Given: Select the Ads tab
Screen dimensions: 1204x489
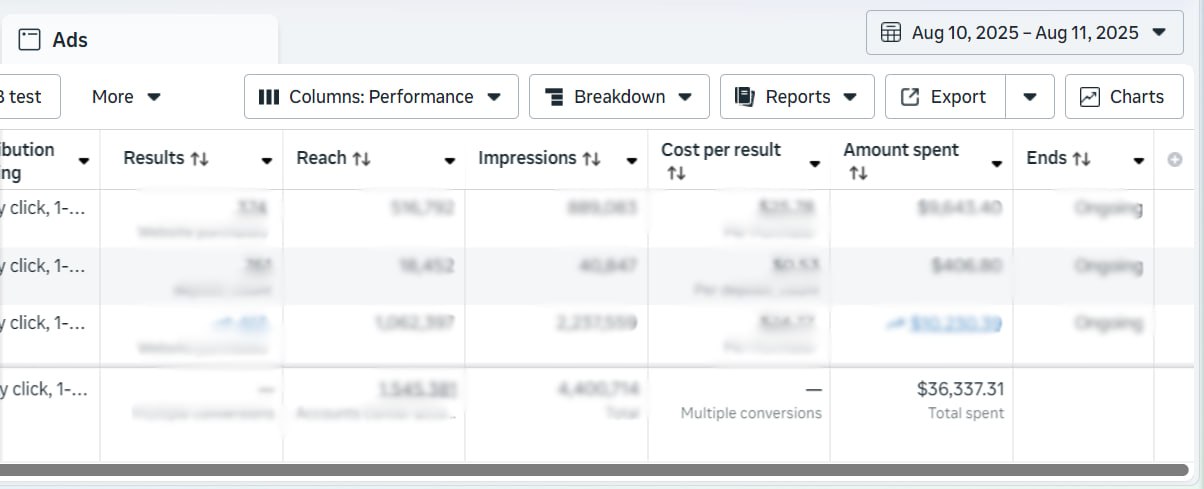Looking at the screenshot, I should click(70, 40).
